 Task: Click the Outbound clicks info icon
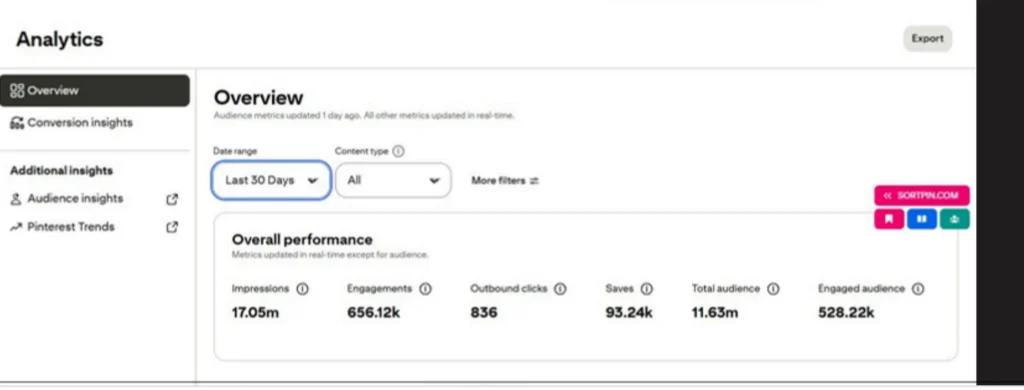point(560,289)
